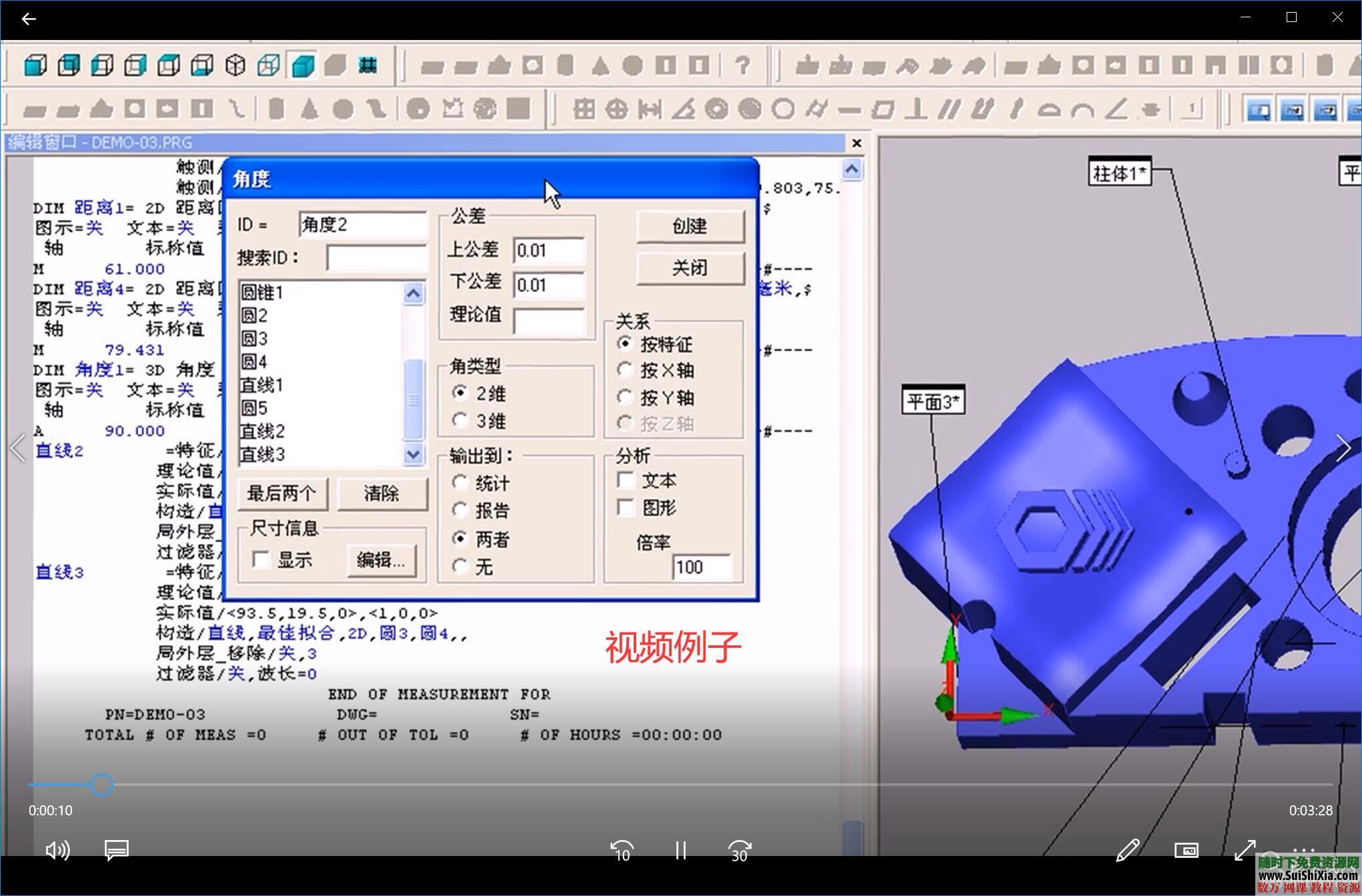
Task: Pause the video playback
Action: [680, 851]
